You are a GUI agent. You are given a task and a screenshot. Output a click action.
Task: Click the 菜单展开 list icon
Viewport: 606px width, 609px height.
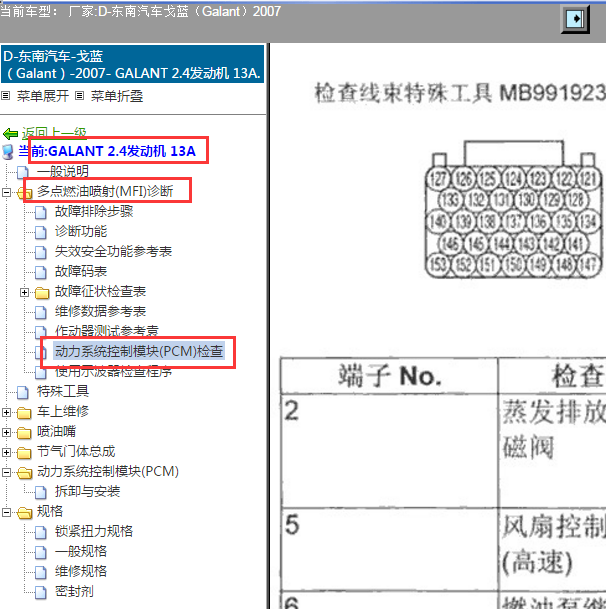pyautogui.click(x=5, y=96)
